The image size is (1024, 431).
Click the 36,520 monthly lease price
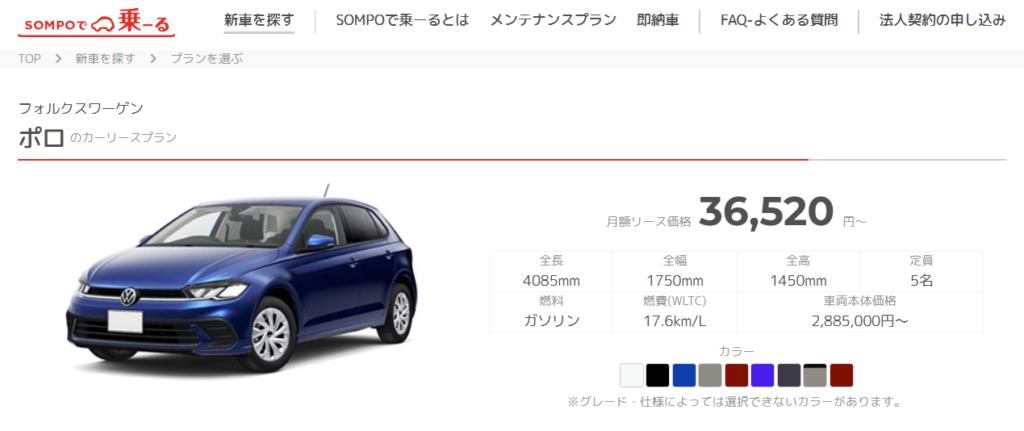tap(766, 212)
